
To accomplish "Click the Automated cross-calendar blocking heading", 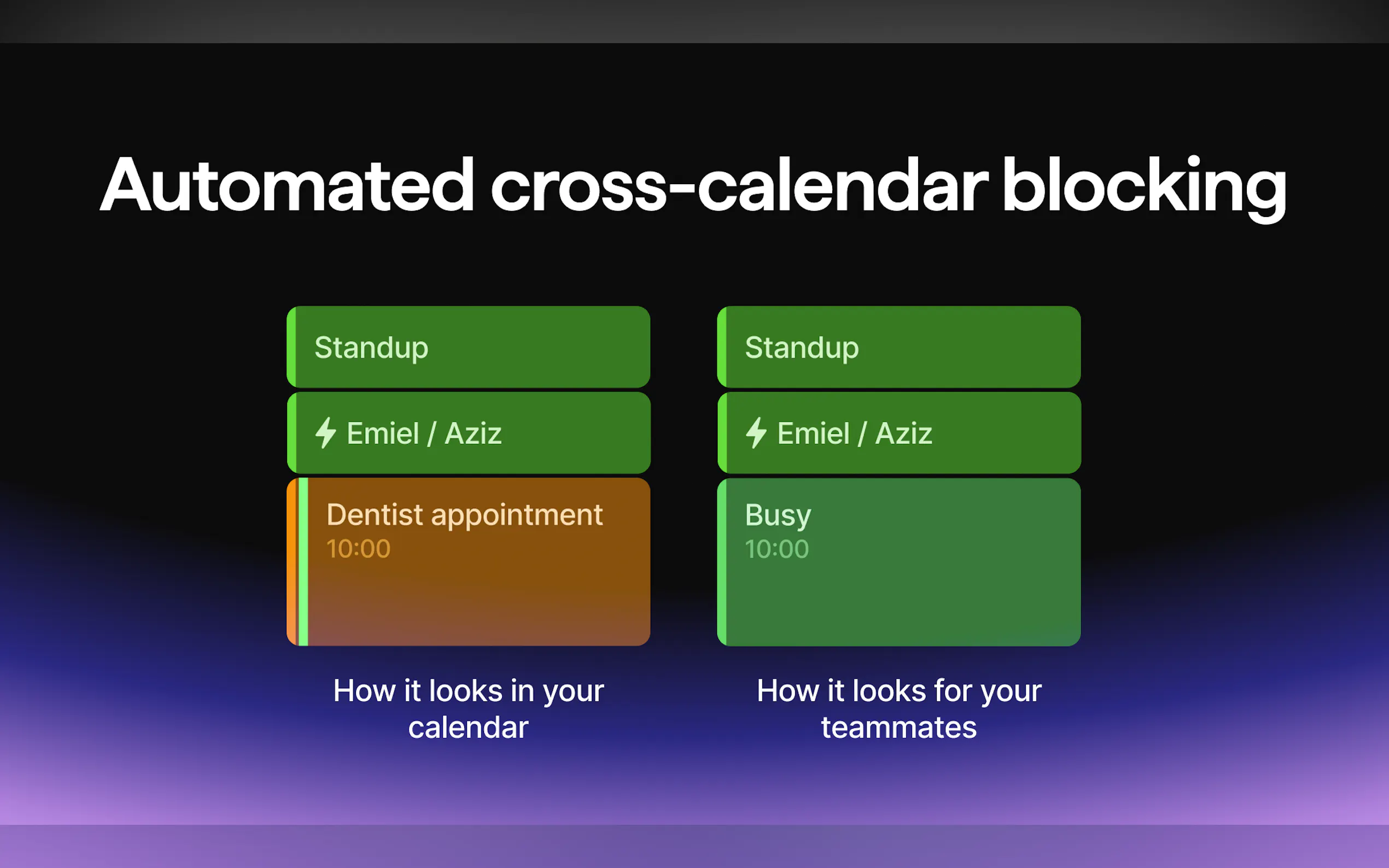I will pos(693,186).
